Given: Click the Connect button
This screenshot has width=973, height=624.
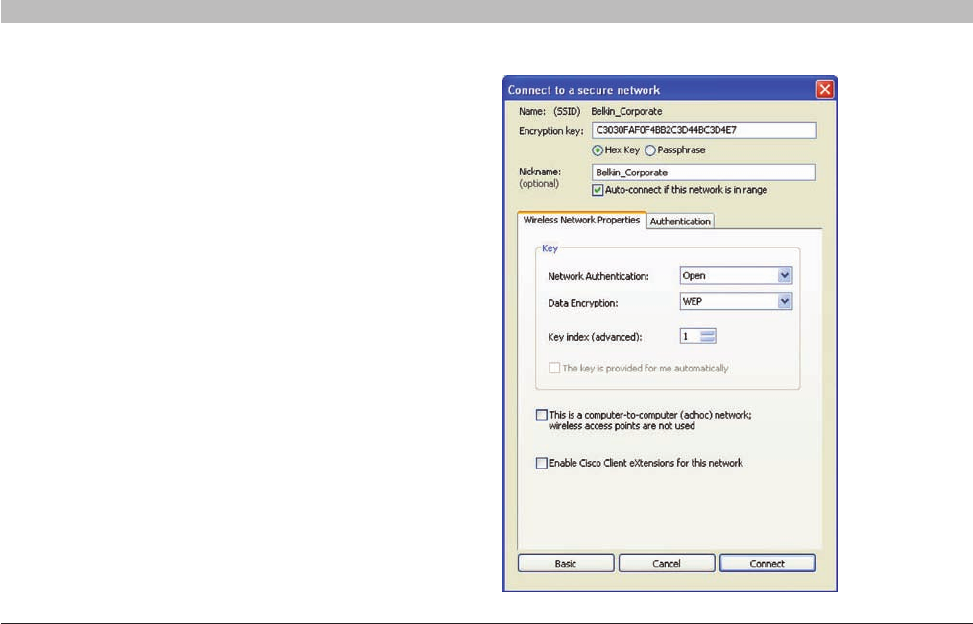Looking at the screenshot, I should (767, 563).
